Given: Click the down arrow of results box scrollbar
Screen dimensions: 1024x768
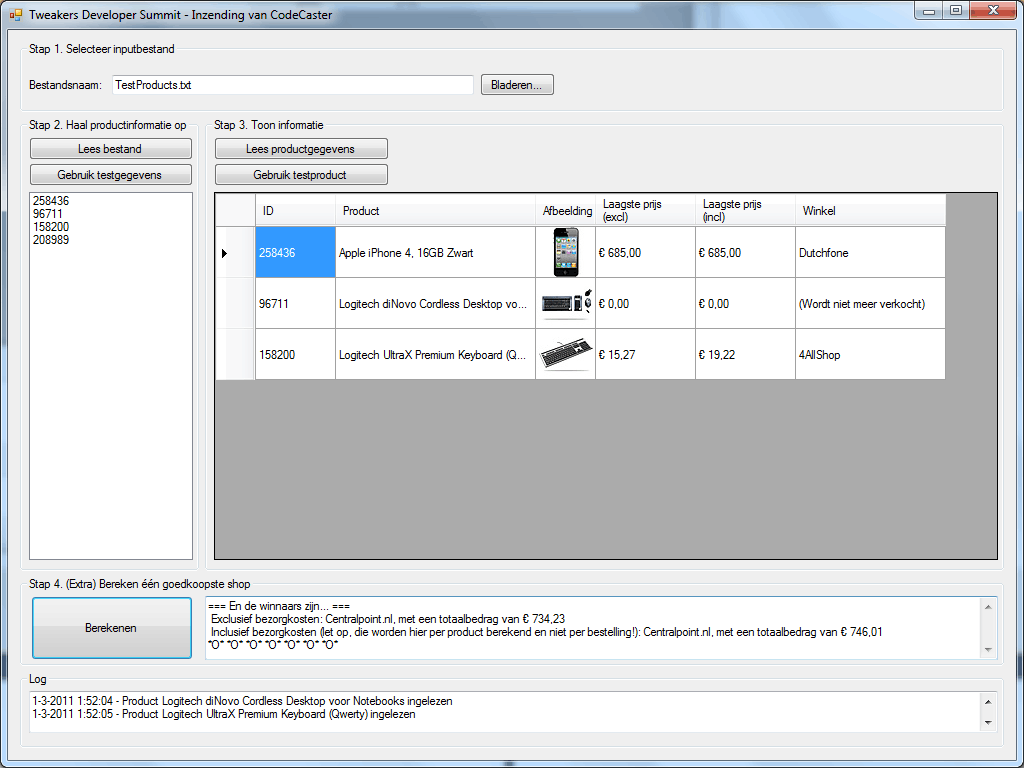Looking at the screenshot, I should [988, 649].
